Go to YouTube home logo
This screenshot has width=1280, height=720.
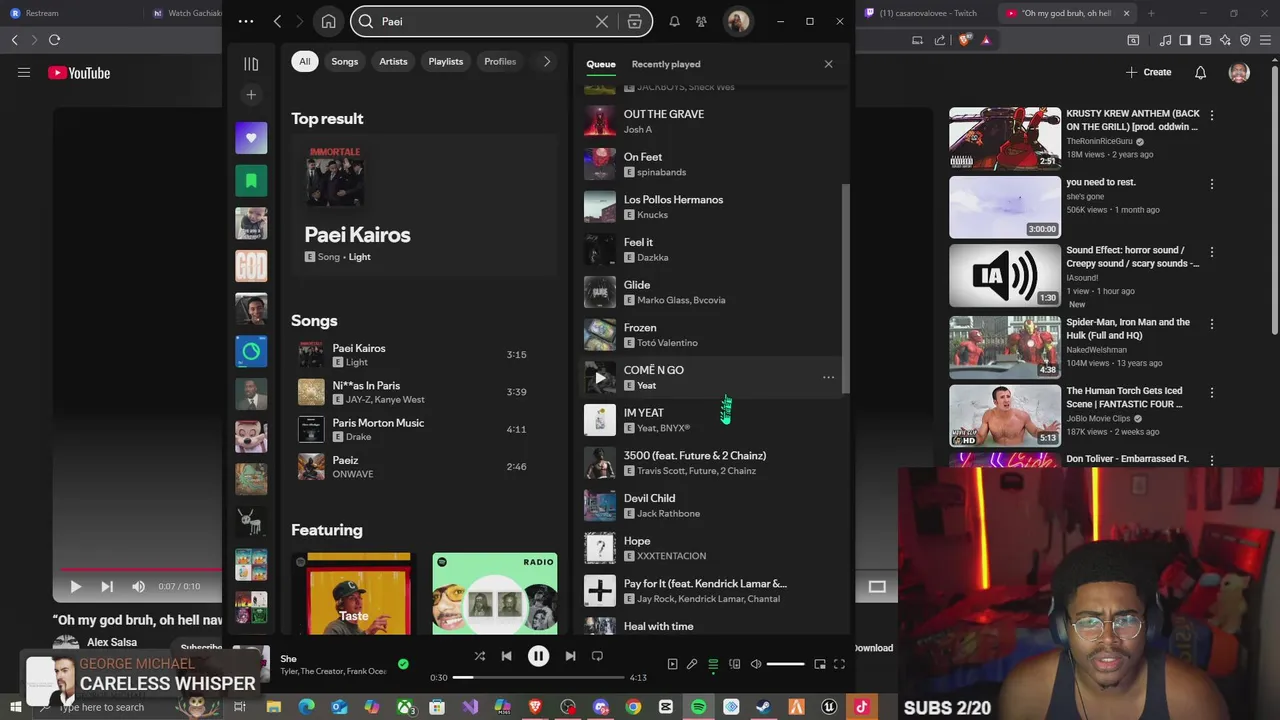pos(79,73)
